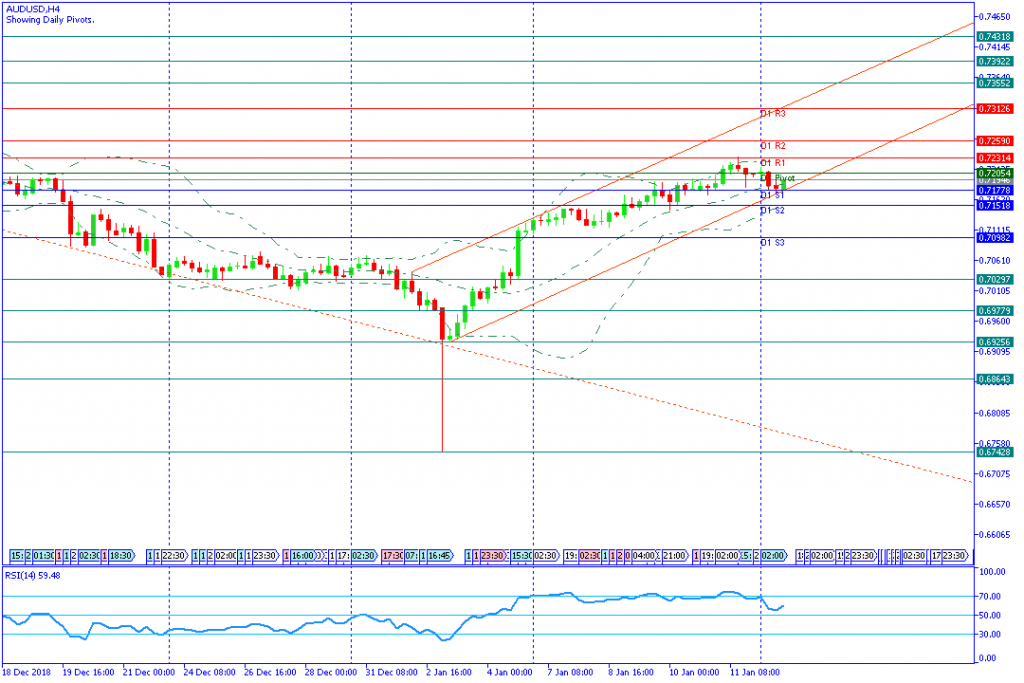Click the 0.67428 price level tag
The width and height of the screenshot is (1024, 683).
point(995,452)
